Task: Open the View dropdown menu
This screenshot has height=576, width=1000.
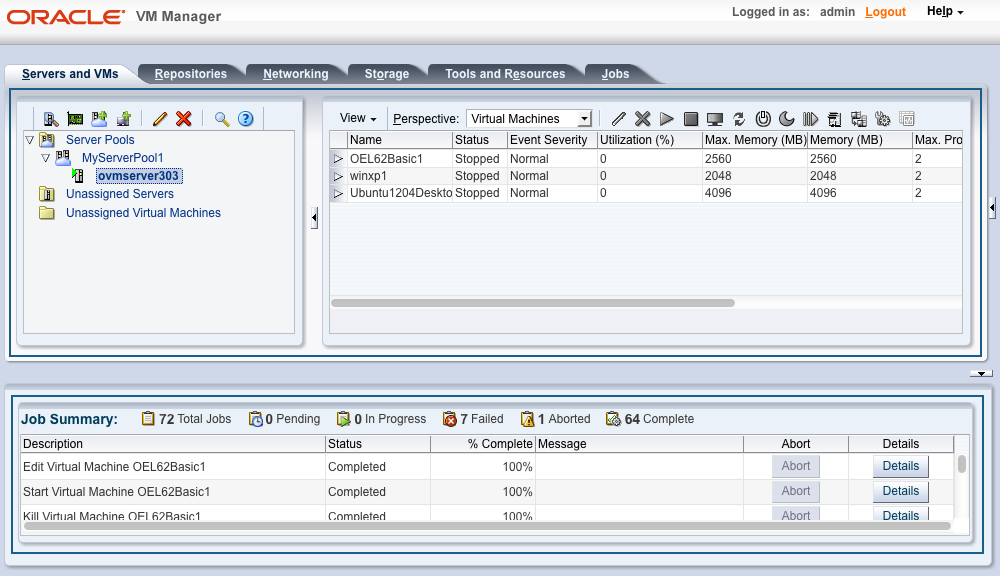Action: coord(358,118)
